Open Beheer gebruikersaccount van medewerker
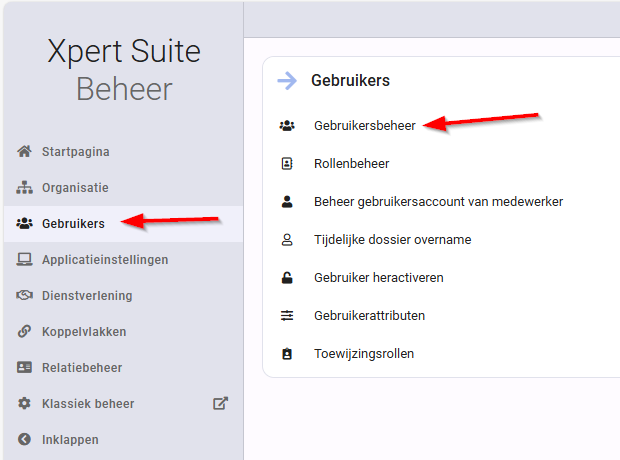 439,202
